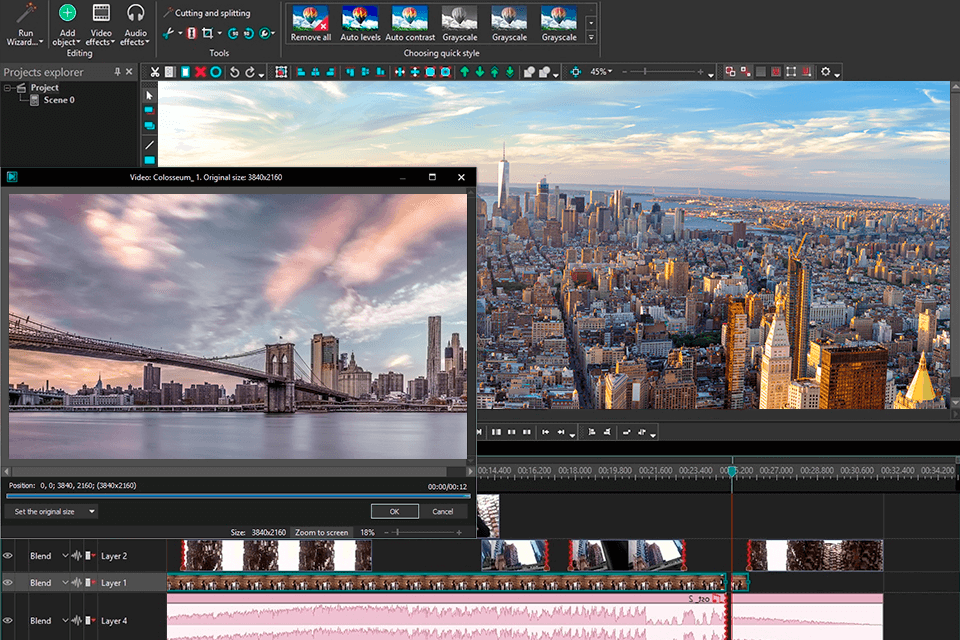The width and height of the screenshot is (960, 640).
Task: Toggle the eye icon for Layer 4
Action: pos(8,620)
